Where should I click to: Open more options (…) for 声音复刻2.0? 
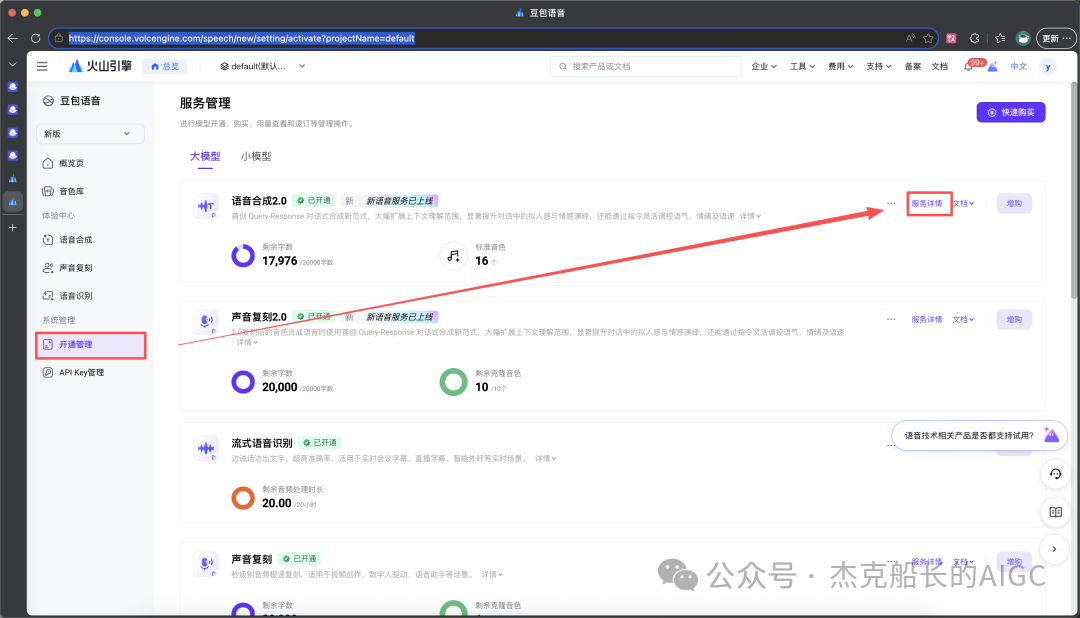tap(891, 319)
